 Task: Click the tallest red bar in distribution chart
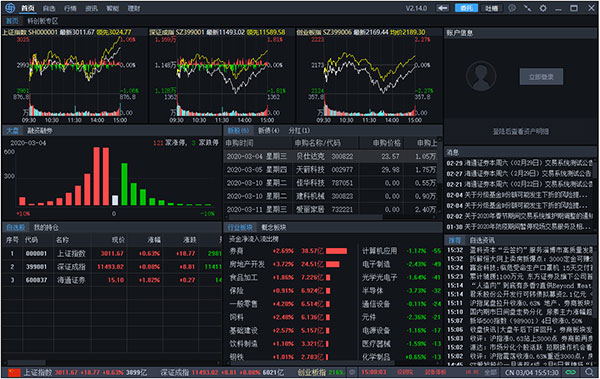[96, 176]
